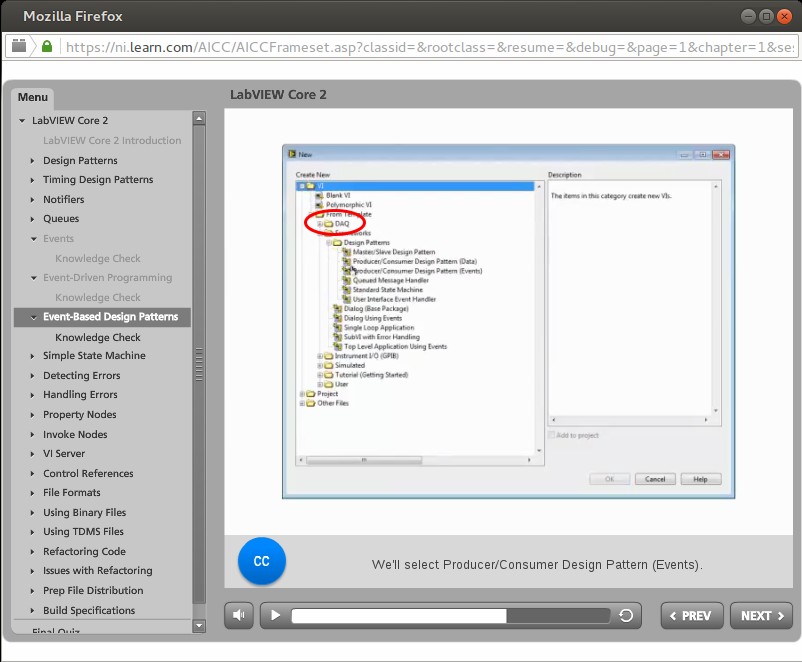Image resolution: width=802 pixels, height=662 pixels.
Task: Open the Event-Driven Programming chapter
Action: coord(107,277)
